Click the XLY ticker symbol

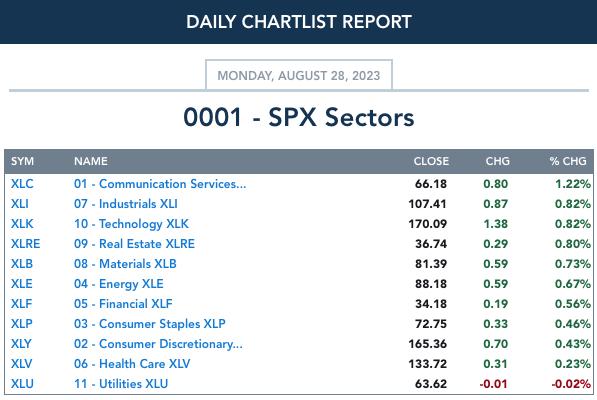(x=21, y=344)
